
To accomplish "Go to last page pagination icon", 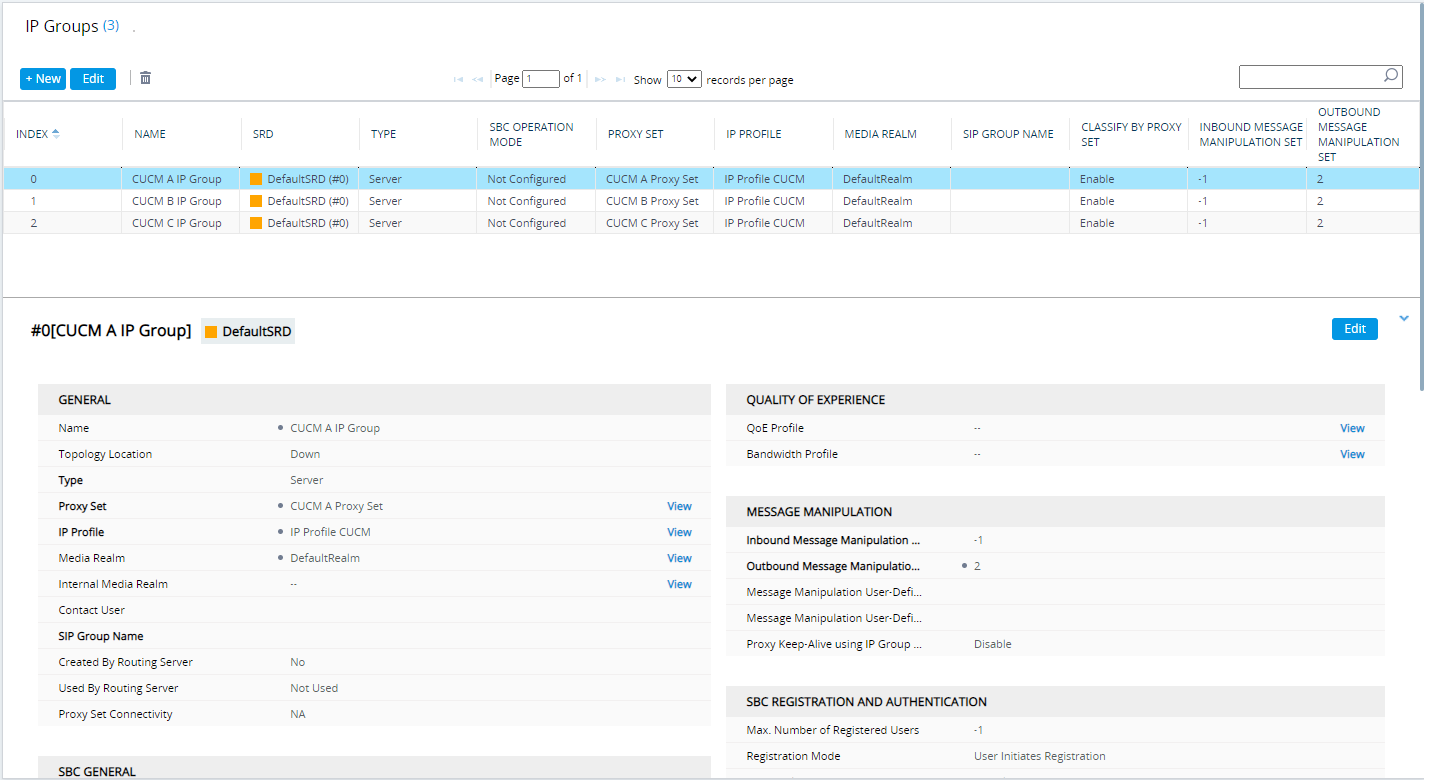I will (620, 79).
